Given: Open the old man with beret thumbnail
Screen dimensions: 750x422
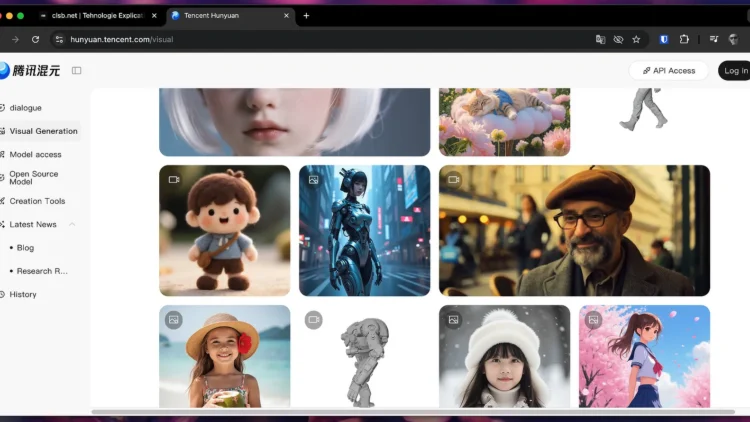Looking at the screenshot, I should click(x=574, y=231).
